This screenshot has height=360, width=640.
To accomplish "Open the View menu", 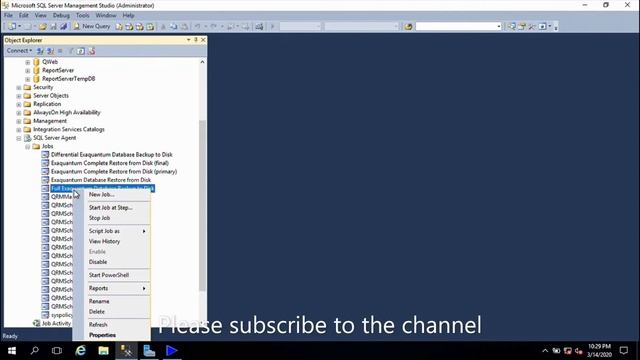I will pos(40,15).
